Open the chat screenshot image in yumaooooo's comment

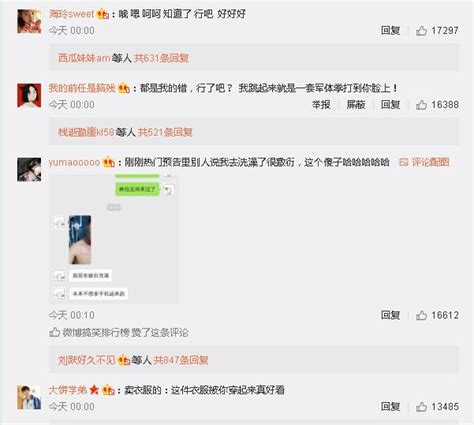pos(114,239)
